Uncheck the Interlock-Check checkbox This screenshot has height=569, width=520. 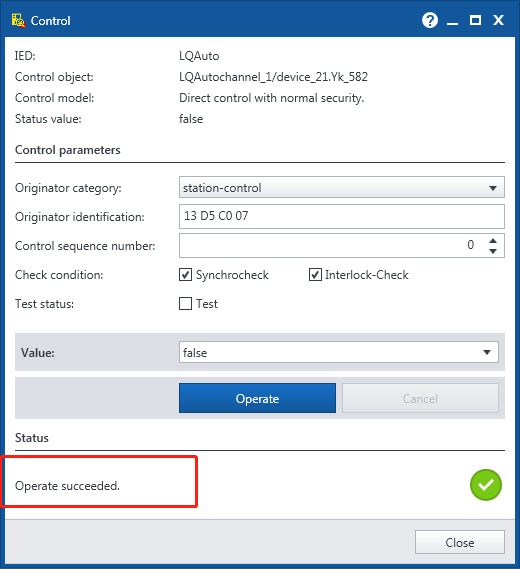[315, 275]
